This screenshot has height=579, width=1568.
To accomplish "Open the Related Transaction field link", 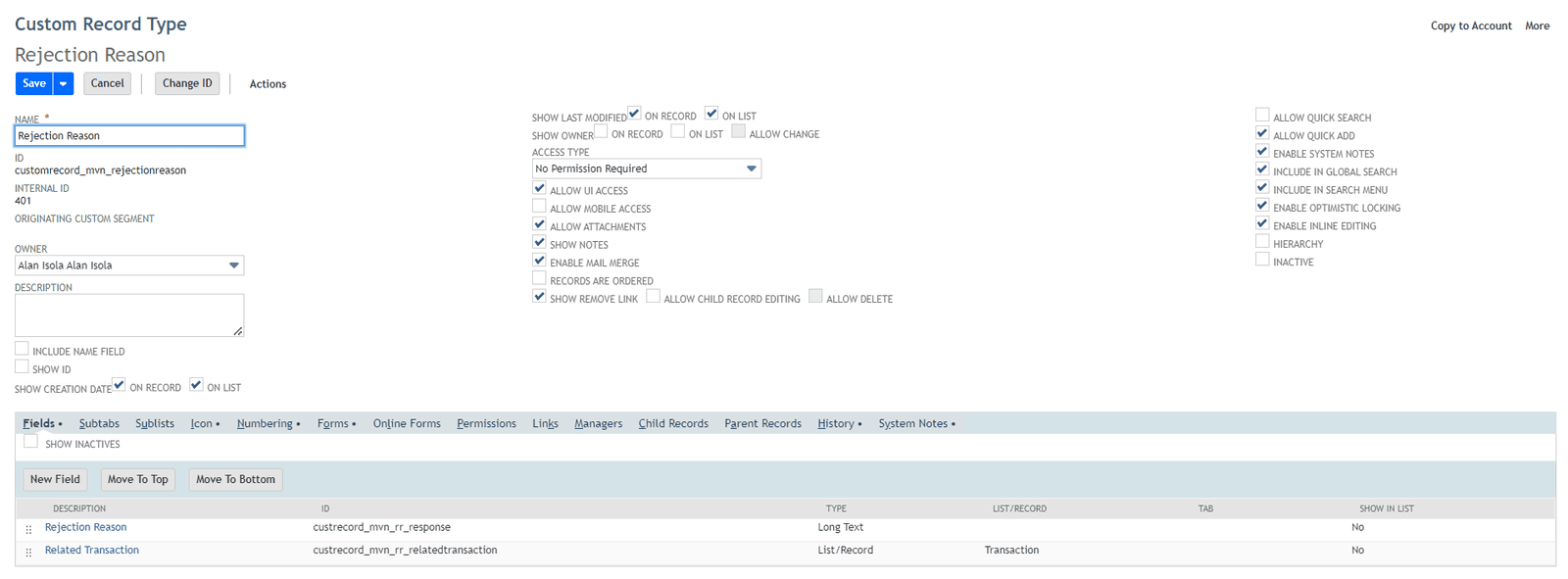I will click(x=92, y=551).
